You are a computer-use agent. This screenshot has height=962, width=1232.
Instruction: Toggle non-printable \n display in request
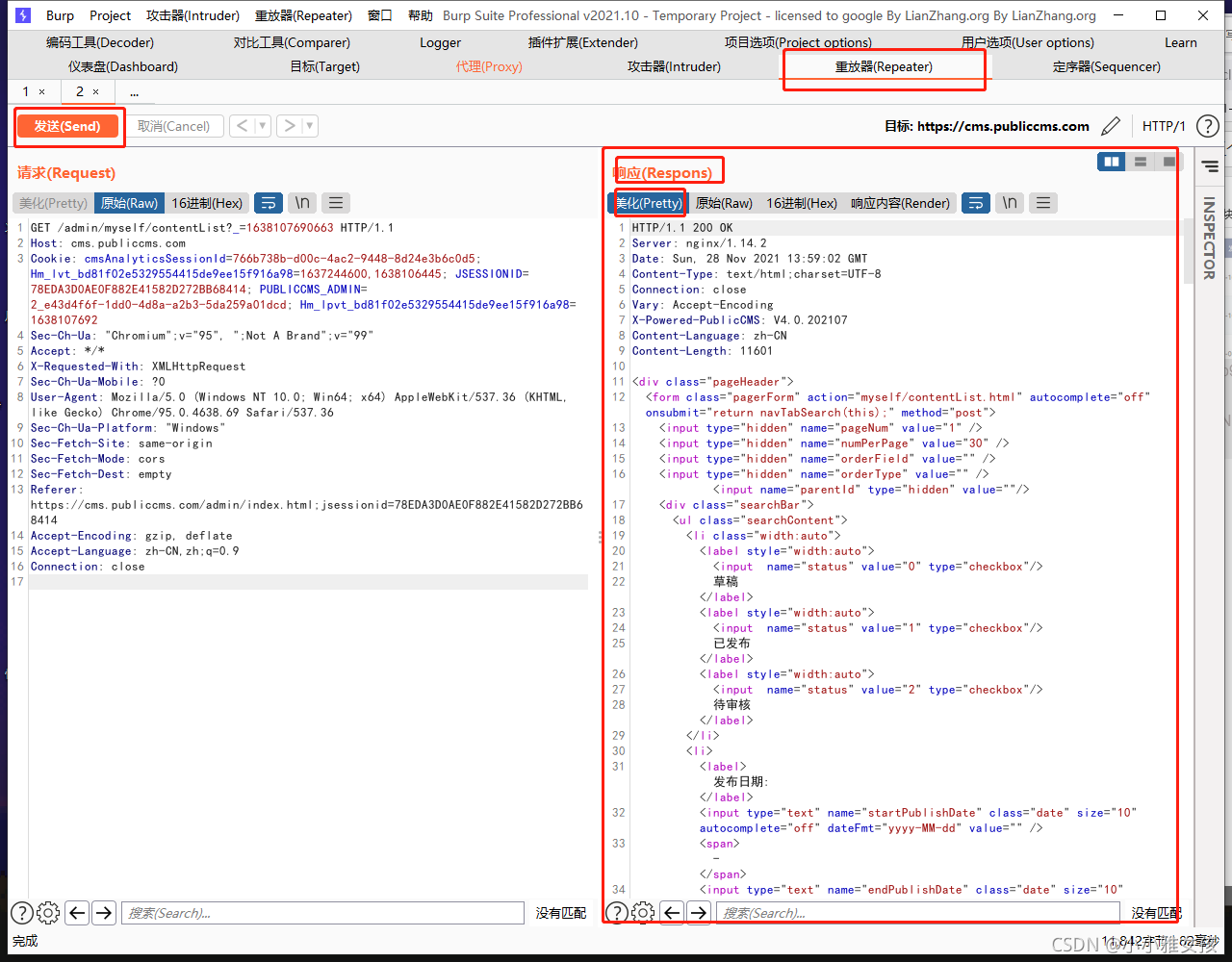point(302,203)
